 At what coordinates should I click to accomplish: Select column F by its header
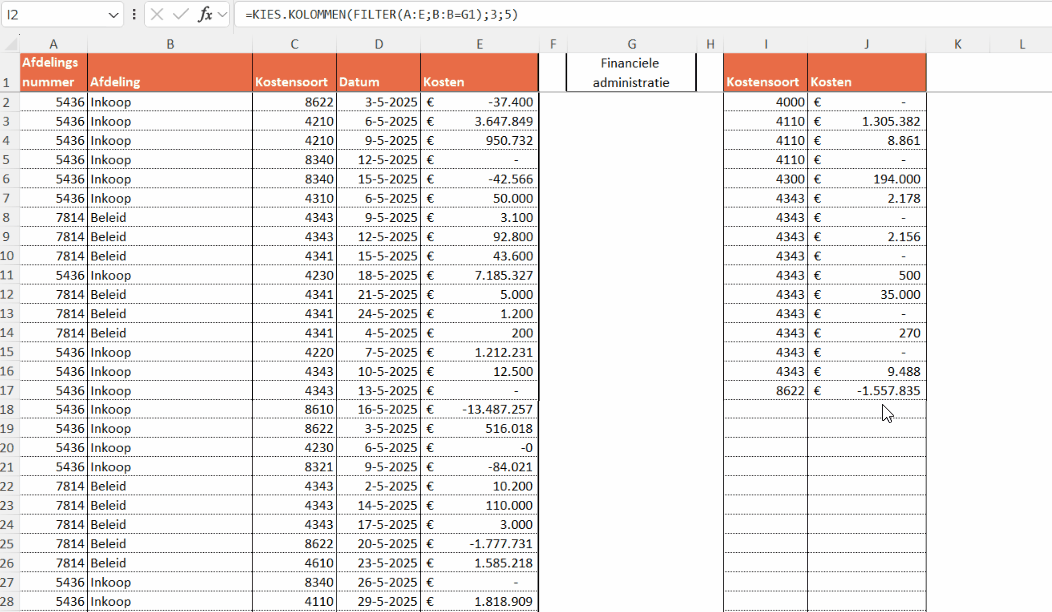click(553, 43)
